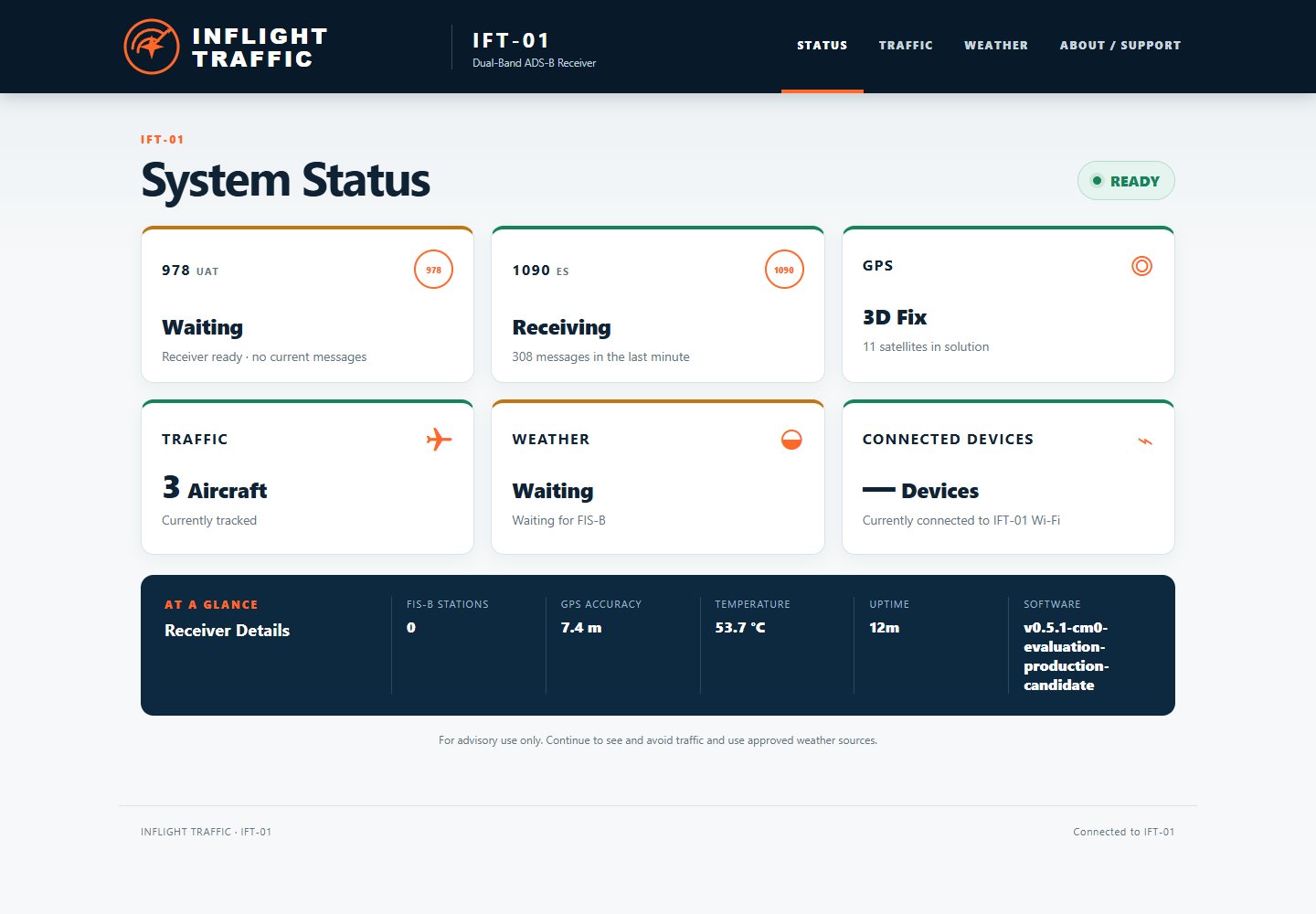Viewport: 1316px width, 914px height.
Task: Click 'Dual-Band ADS-B Receiver' subtitle
Action: point(534,63)
